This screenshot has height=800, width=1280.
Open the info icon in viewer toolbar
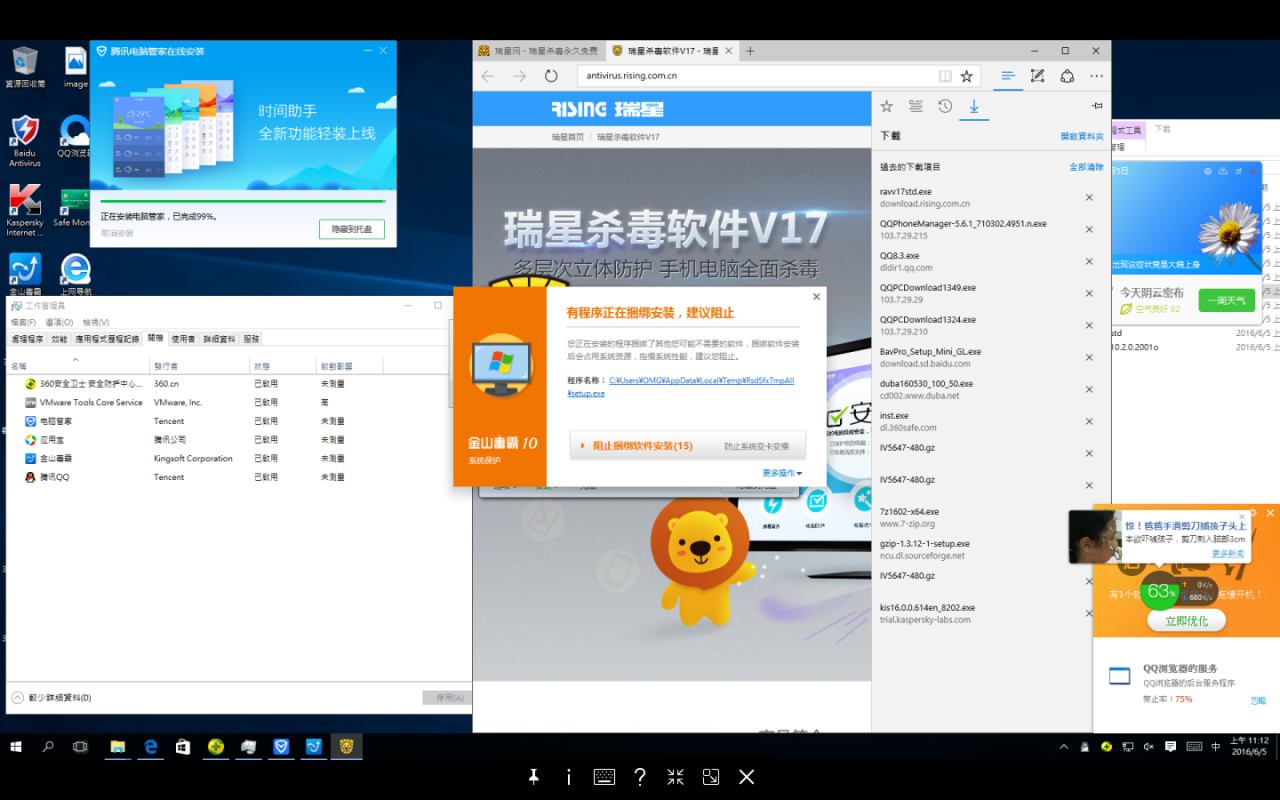pos(569,777)
